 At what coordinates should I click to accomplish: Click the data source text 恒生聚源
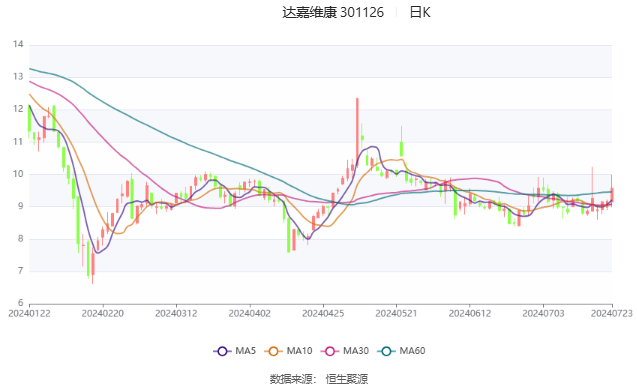347,379
